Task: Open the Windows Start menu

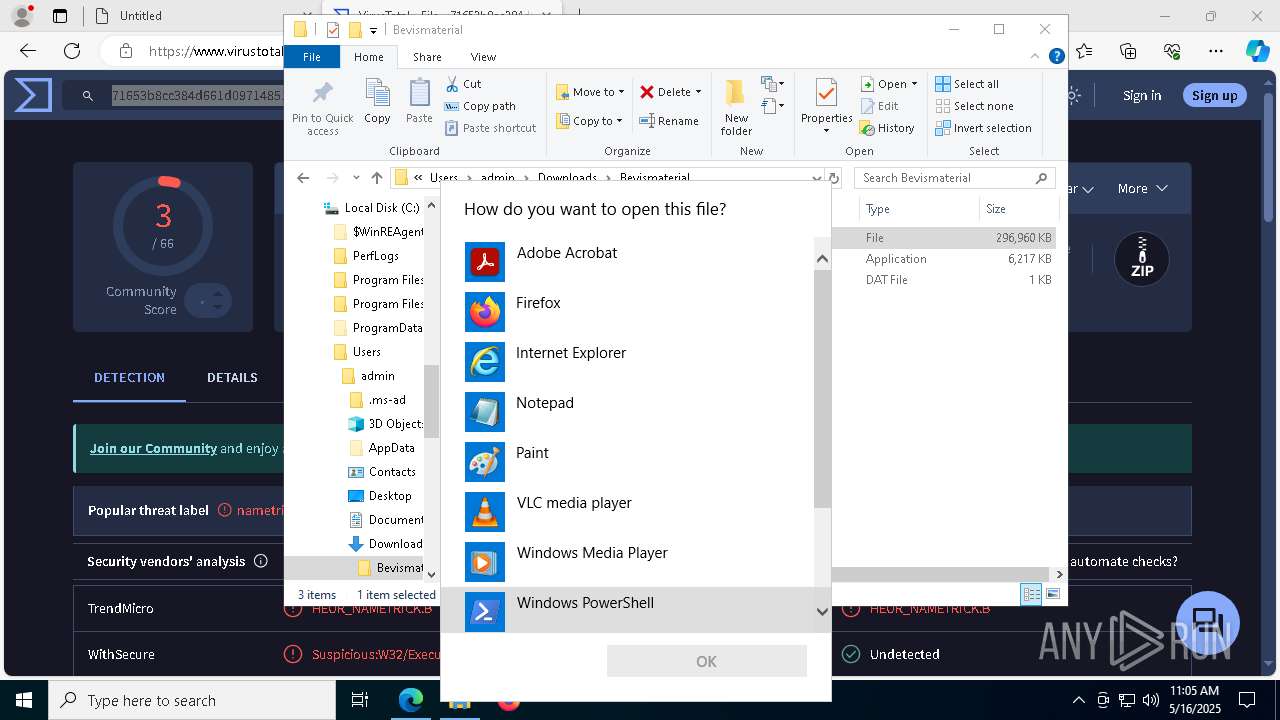Action: pyautogui.click(x=23, y=700)
